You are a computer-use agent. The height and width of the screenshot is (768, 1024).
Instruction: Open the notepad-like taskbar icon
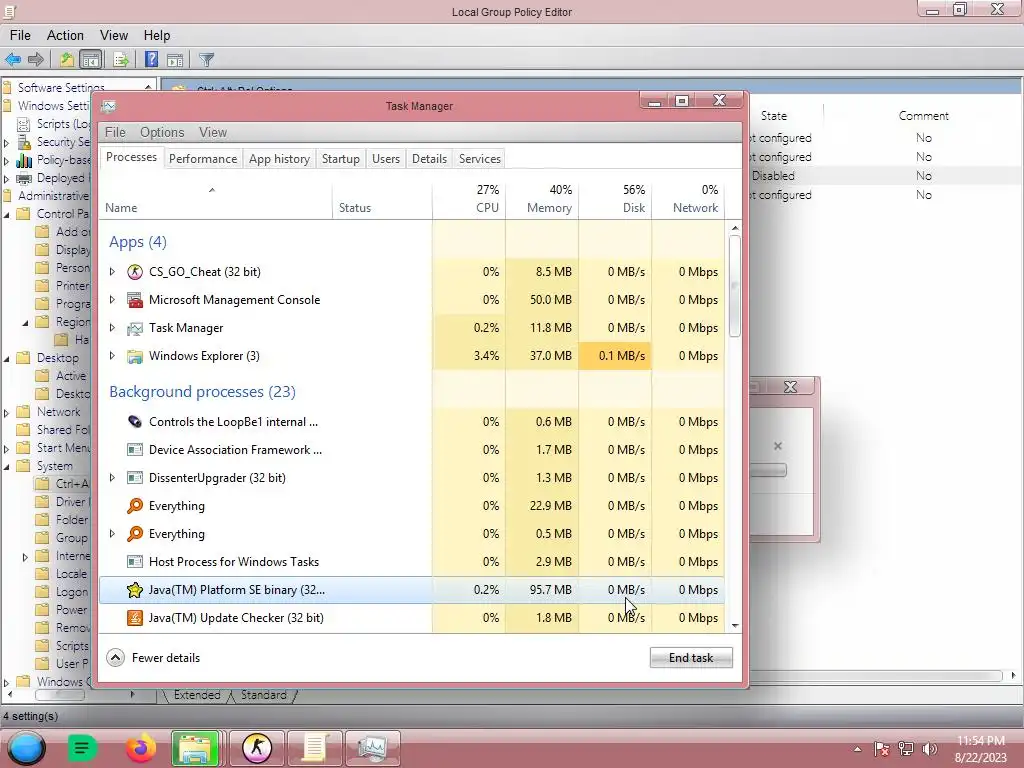click(x=314, y=748)
